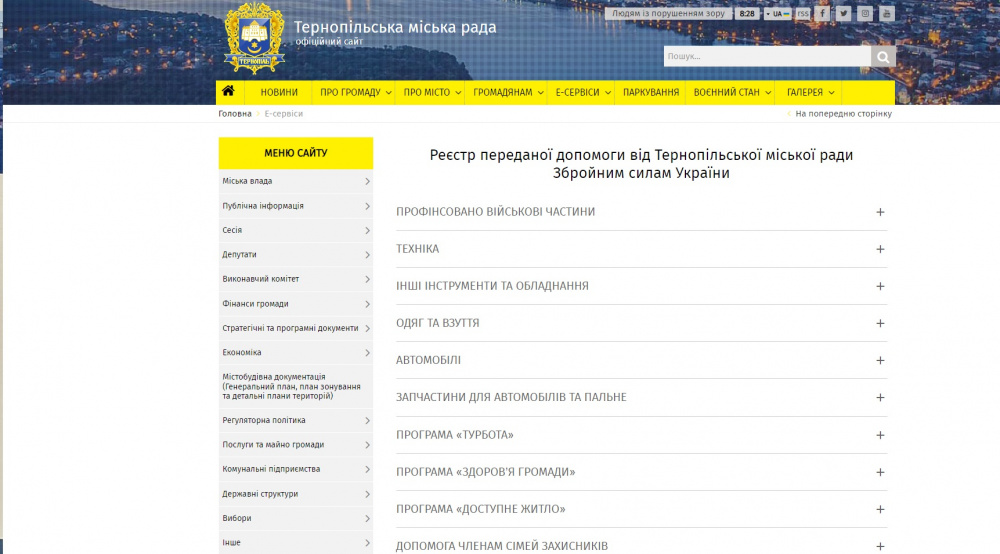The width and height of the screenshot is (1000, 554).
Task: Focus the 'Пошук...' search field
Action: 767,57
